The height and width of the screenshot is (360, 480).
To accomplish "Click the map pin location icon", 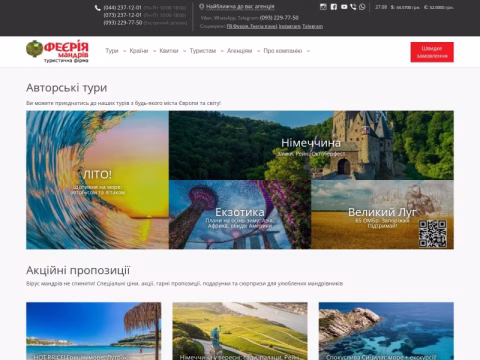I will pyautogui.click(x=201, y=7).
